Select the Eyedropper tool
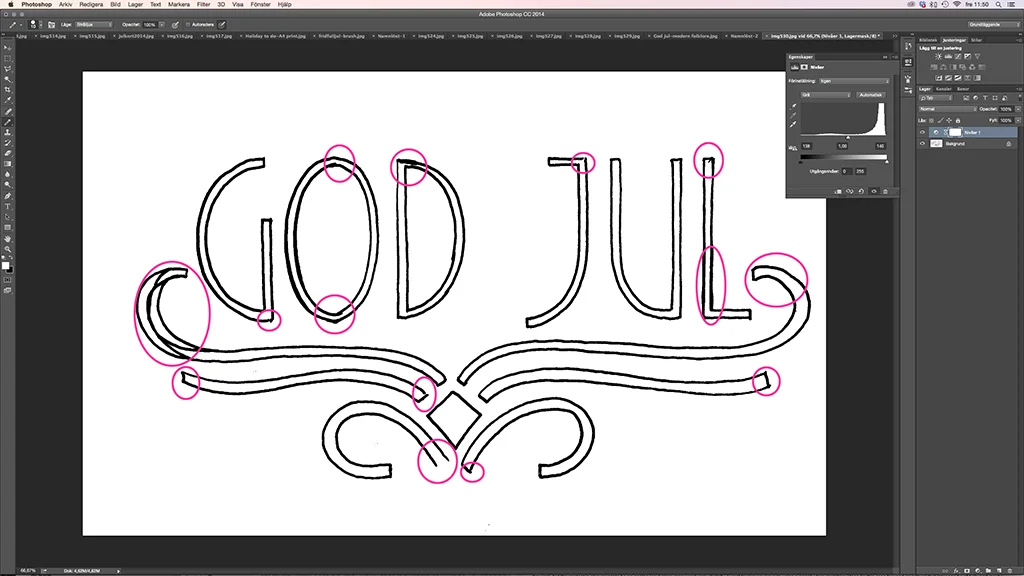This screenshot has height=576, width=1024. [8, 100]
